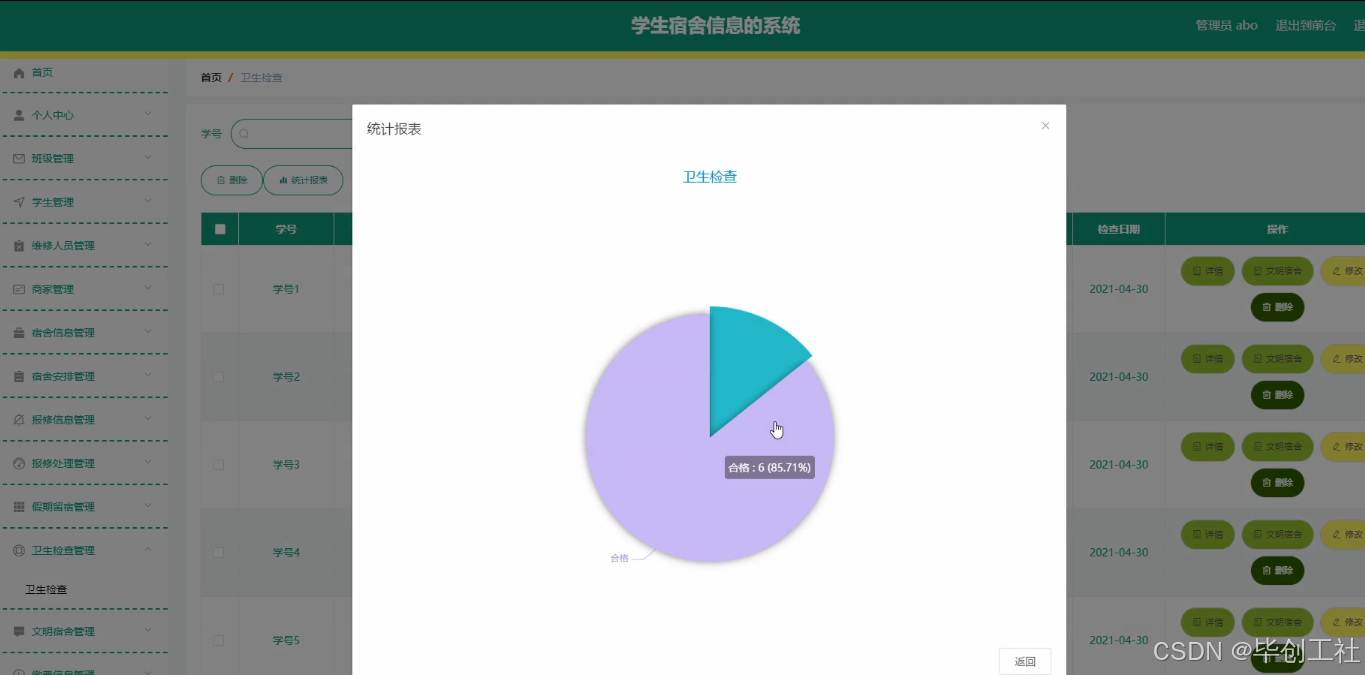Expand the 文明宿舍管理 section

point(147,631)
